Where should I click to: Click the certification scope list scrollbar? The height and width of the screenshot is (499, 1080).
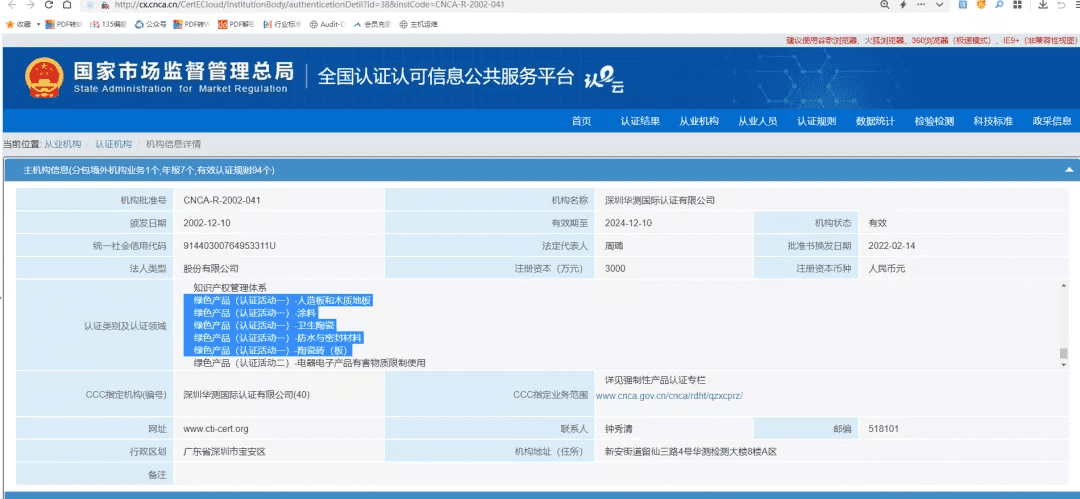[x=1063, y=324]
